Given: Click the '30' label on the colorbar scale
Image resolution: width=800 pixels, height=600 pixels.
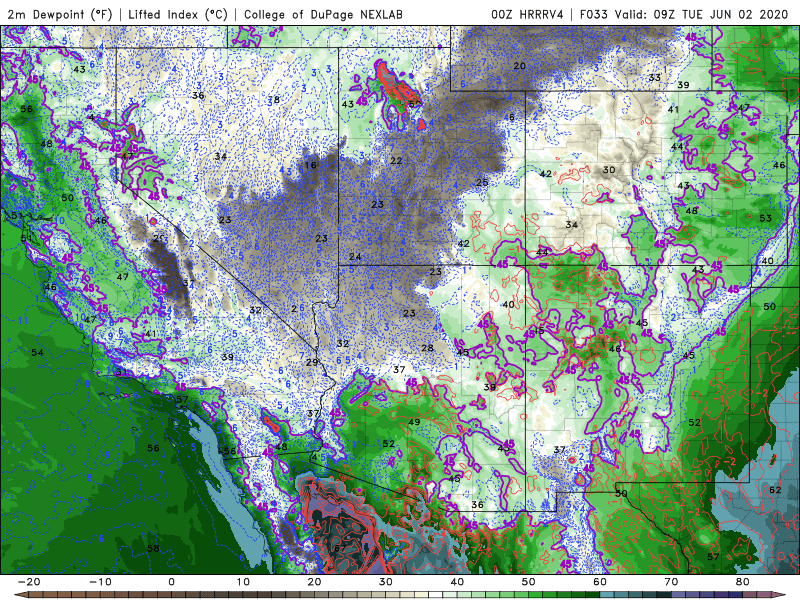Looking at the screenshot, I should tap(386, 582).
